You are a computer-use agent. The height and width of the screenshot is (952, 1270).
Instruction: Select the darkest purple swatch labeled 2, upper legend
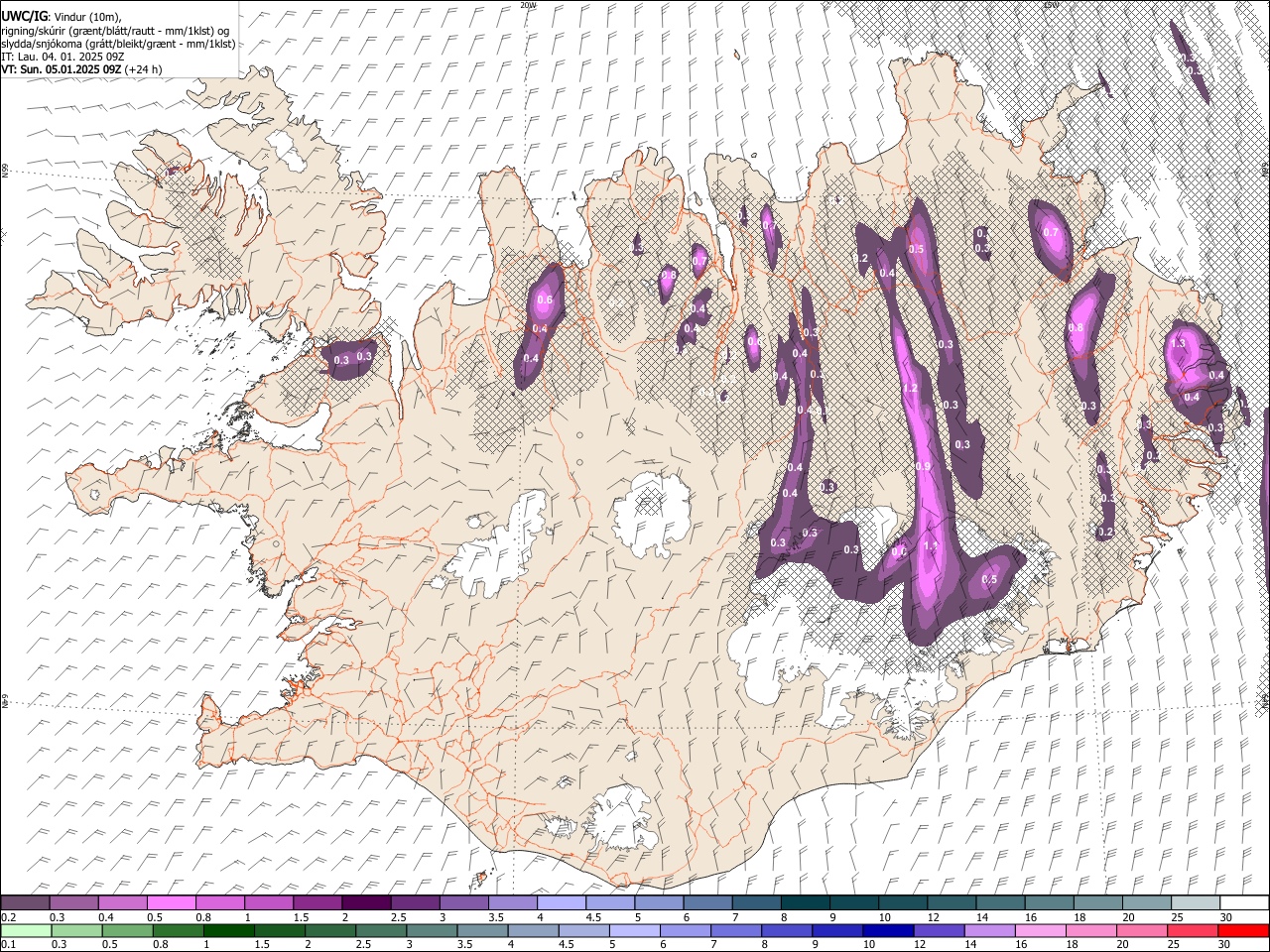366,903
